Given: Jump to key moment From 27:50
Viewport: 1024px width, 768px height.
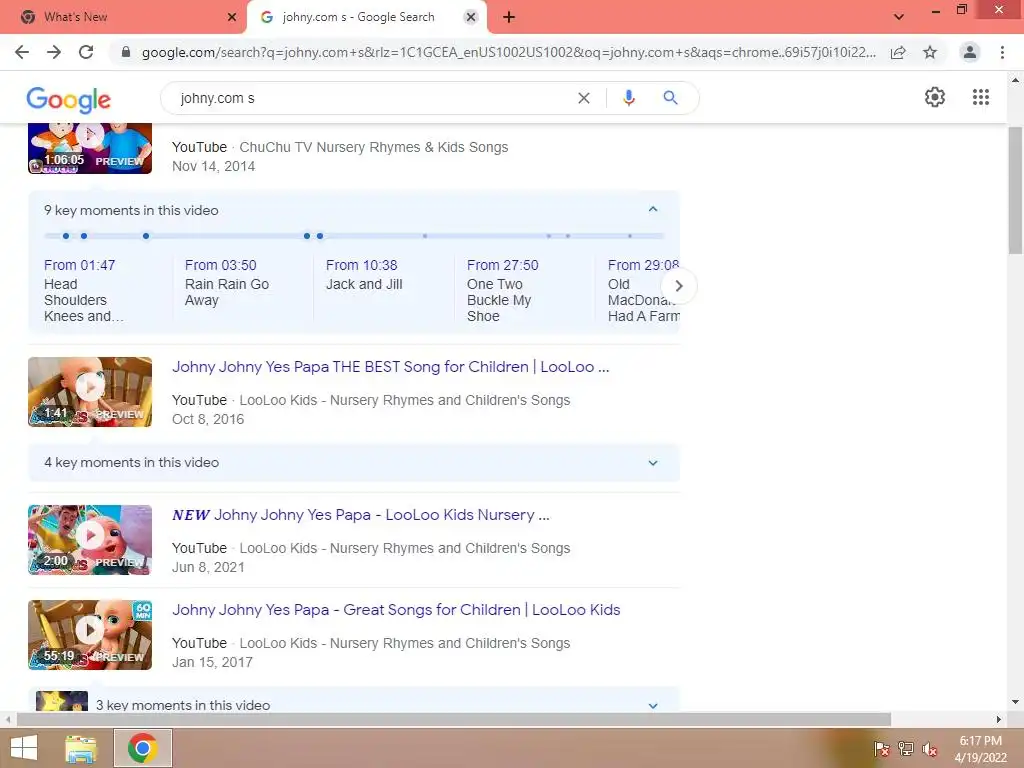Looking at the screenshot, I should tap(503, 265).
